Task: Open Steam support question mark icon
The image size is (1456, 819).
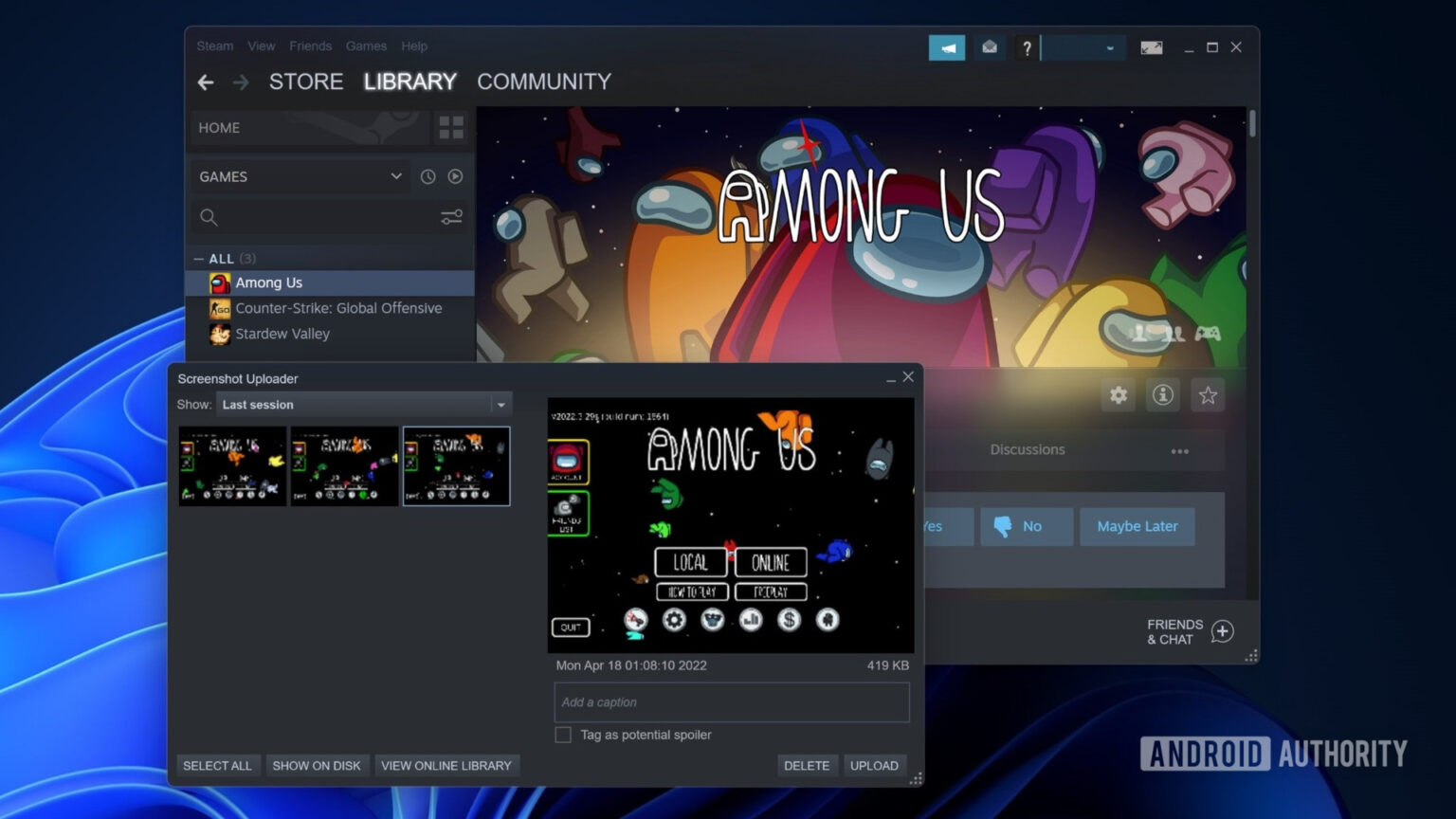Action: 1027,47
